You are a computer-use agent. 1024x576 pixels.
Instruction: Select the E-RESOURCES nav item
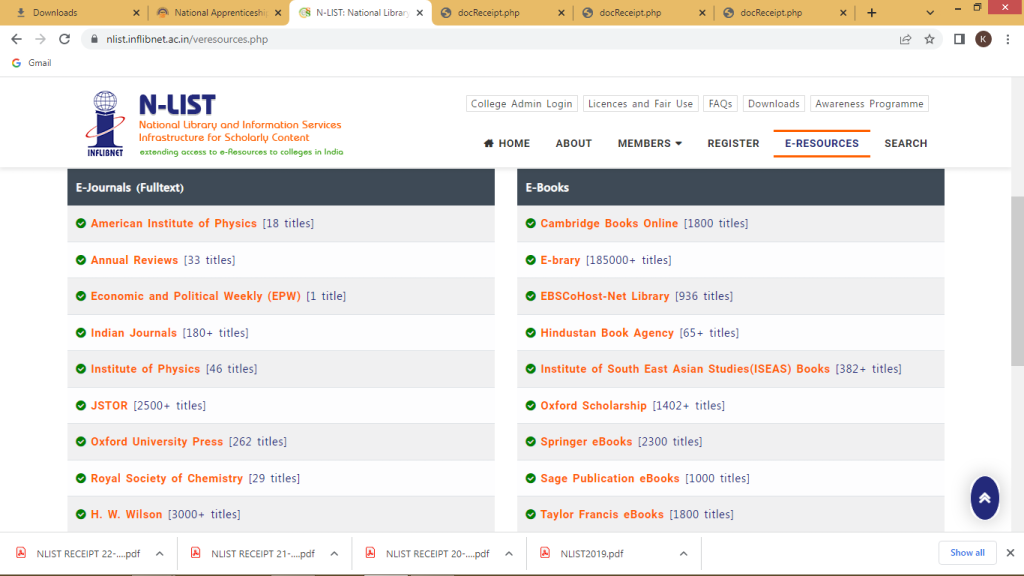coord(822,143)
